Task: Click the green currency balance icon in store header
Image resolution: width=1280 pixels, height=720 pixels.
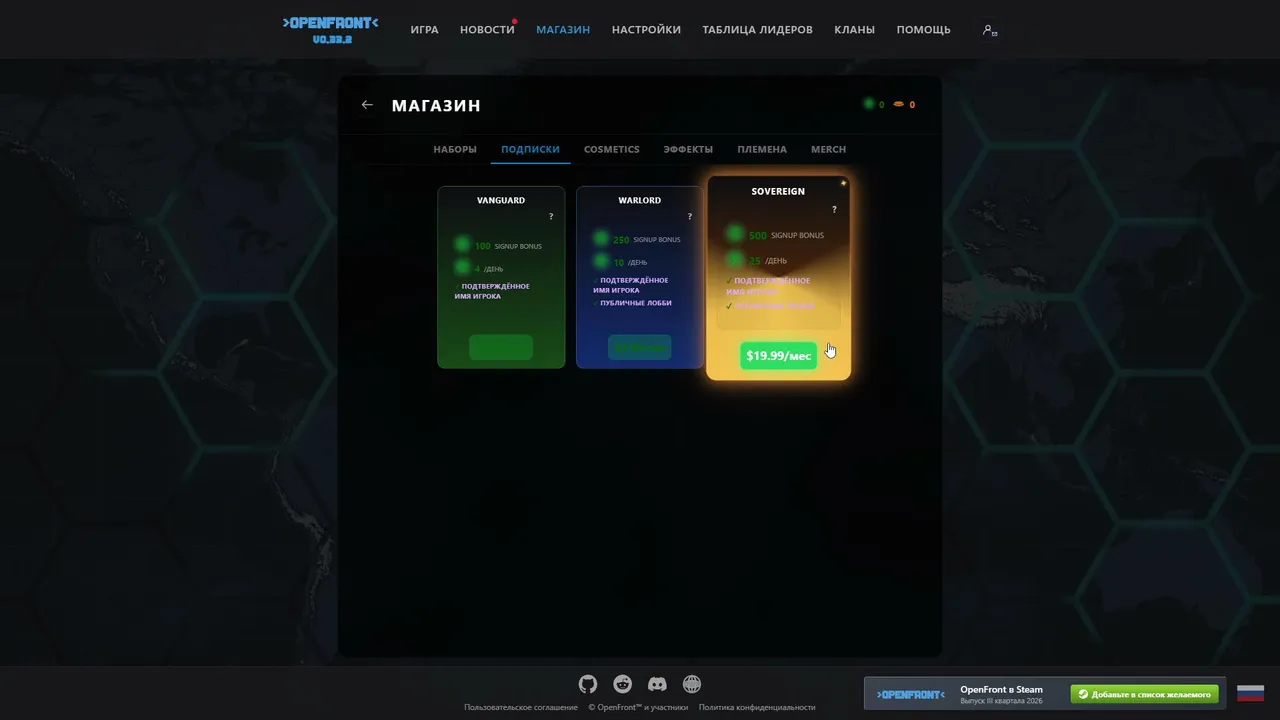Action: 869,104
